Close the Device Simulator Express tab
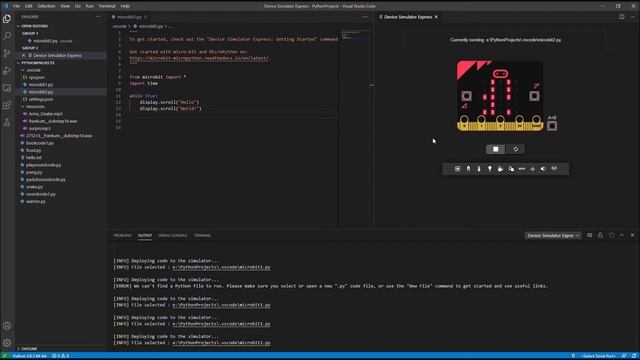The height and width of the screenshot is (360, 640). (x=436, y=17)
